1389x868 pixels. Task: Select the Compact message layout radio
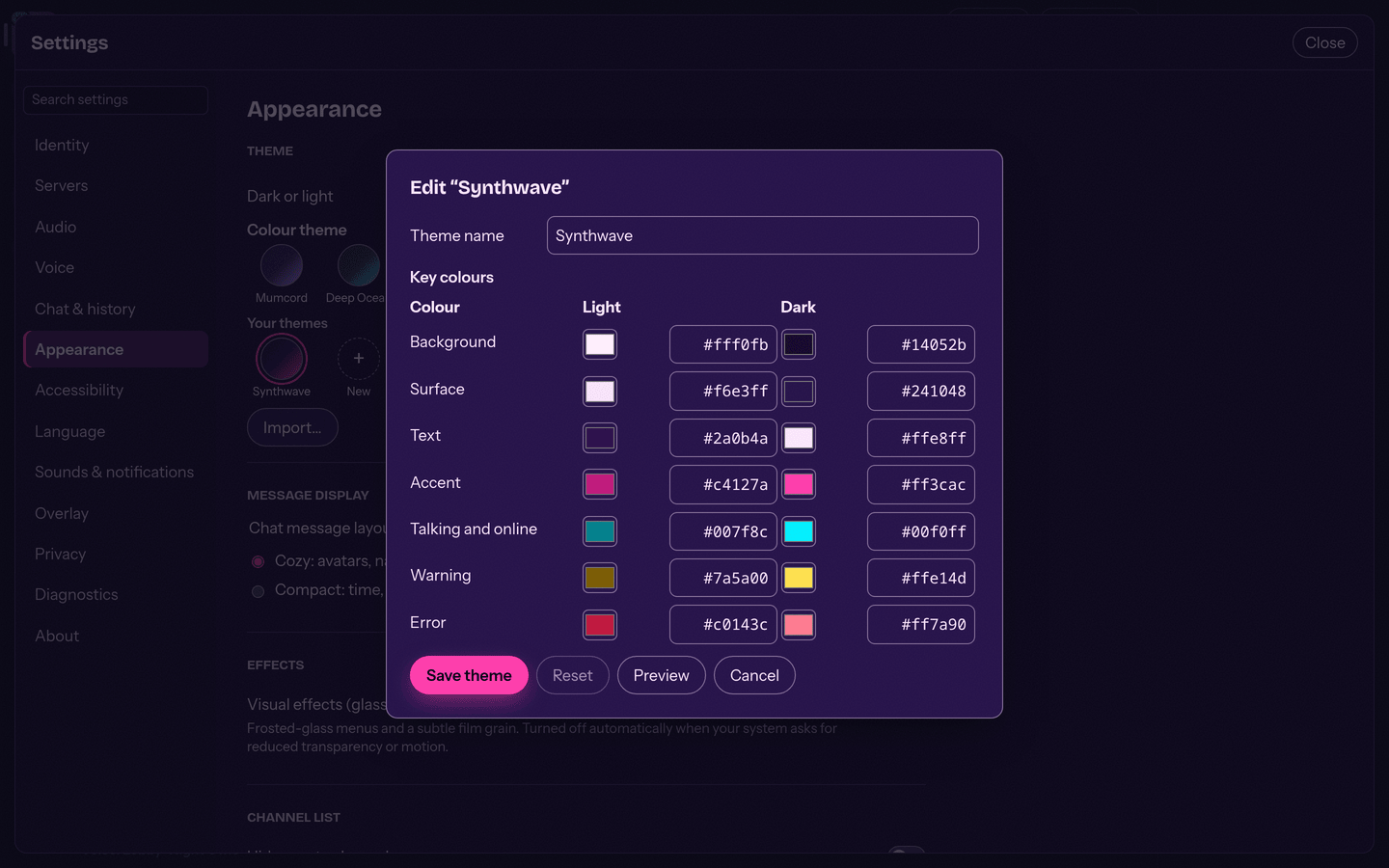(258, 591)
